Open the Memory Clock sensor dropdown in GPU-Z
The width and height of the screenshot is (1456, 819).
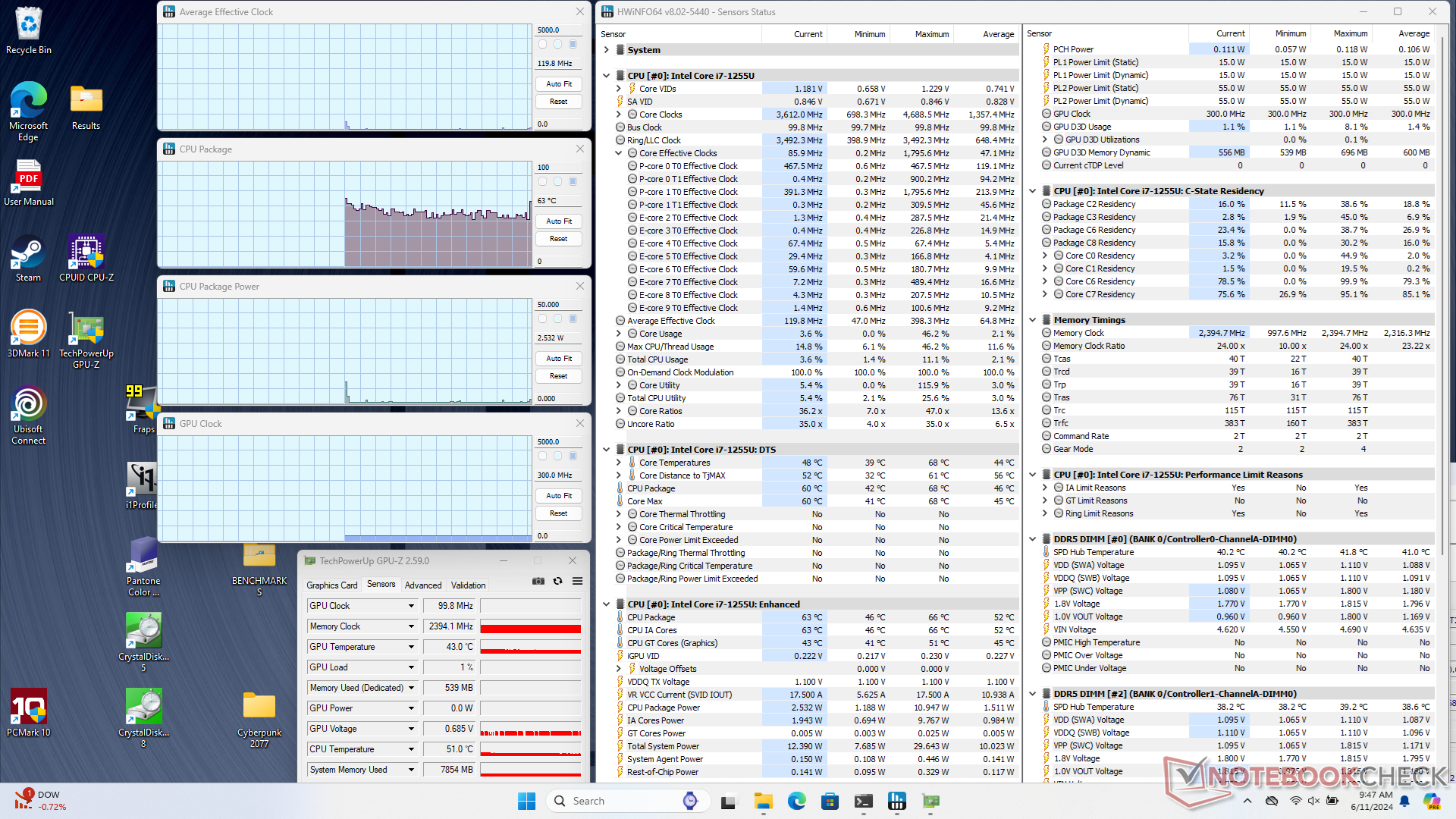412,626
